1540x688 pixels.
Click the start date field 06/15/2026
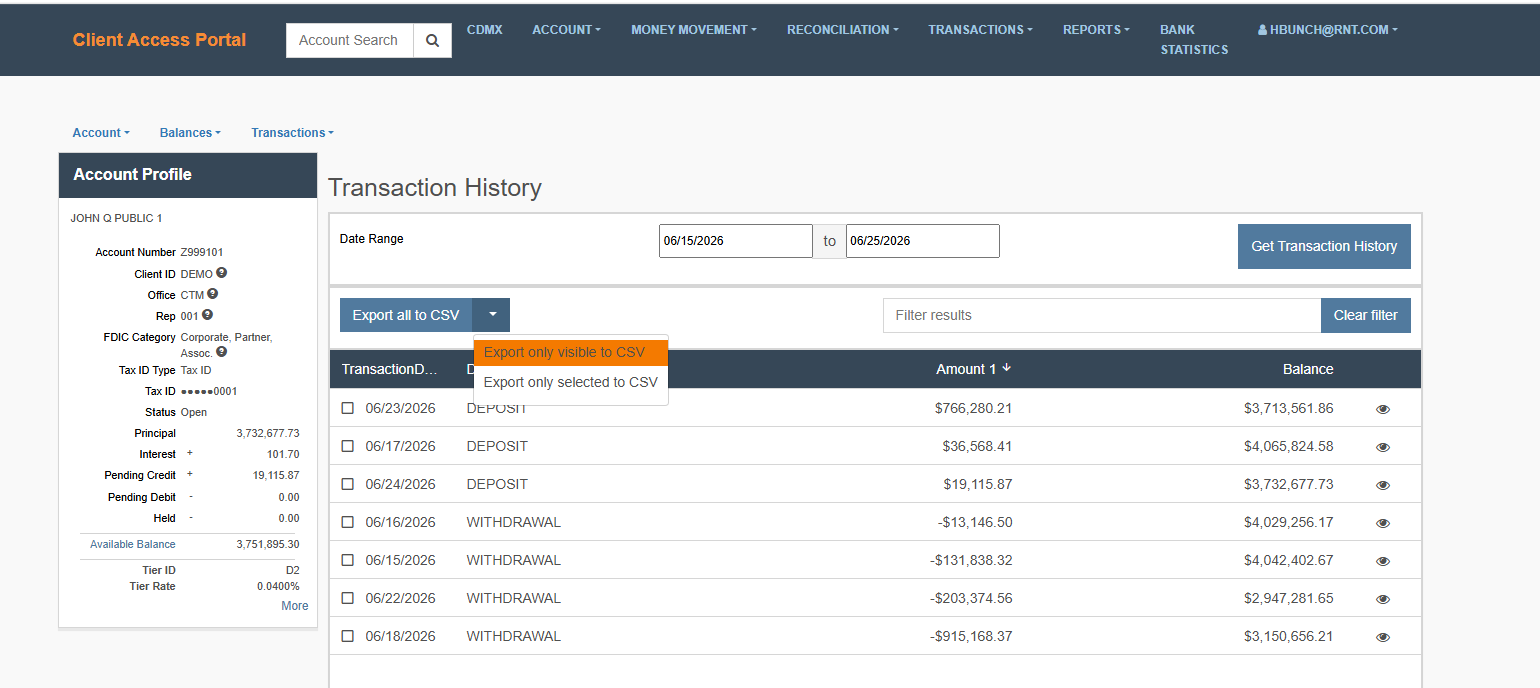click(x=735, y=241)
